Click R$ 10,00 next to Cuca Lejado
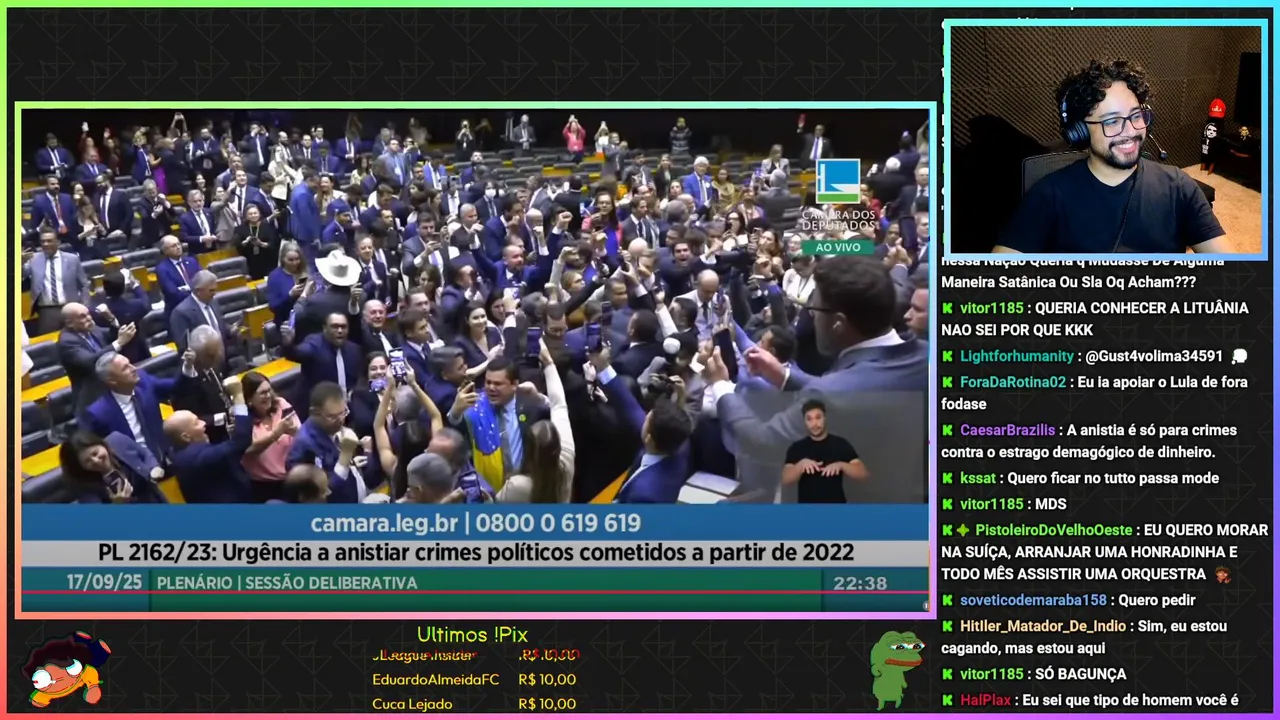The width and height of the screenshot is (1280, 720). pyautogui.click(x=547, y=704)
